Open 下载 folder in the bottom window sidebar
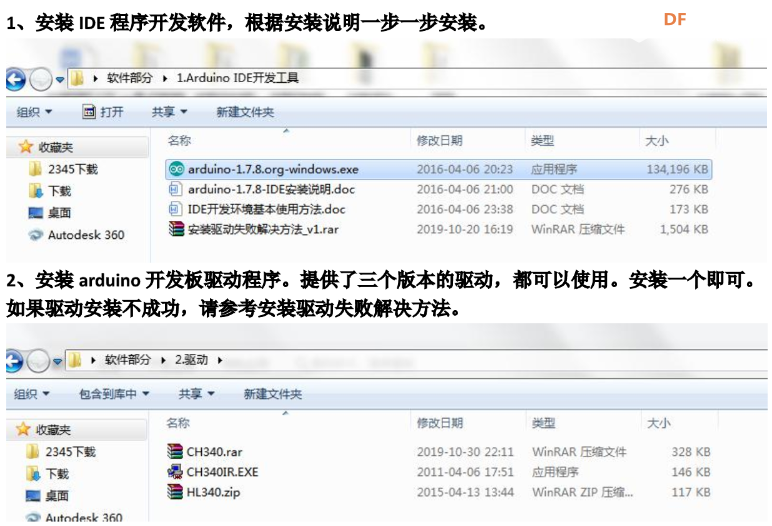772x526 pixels. pos(47,474)
